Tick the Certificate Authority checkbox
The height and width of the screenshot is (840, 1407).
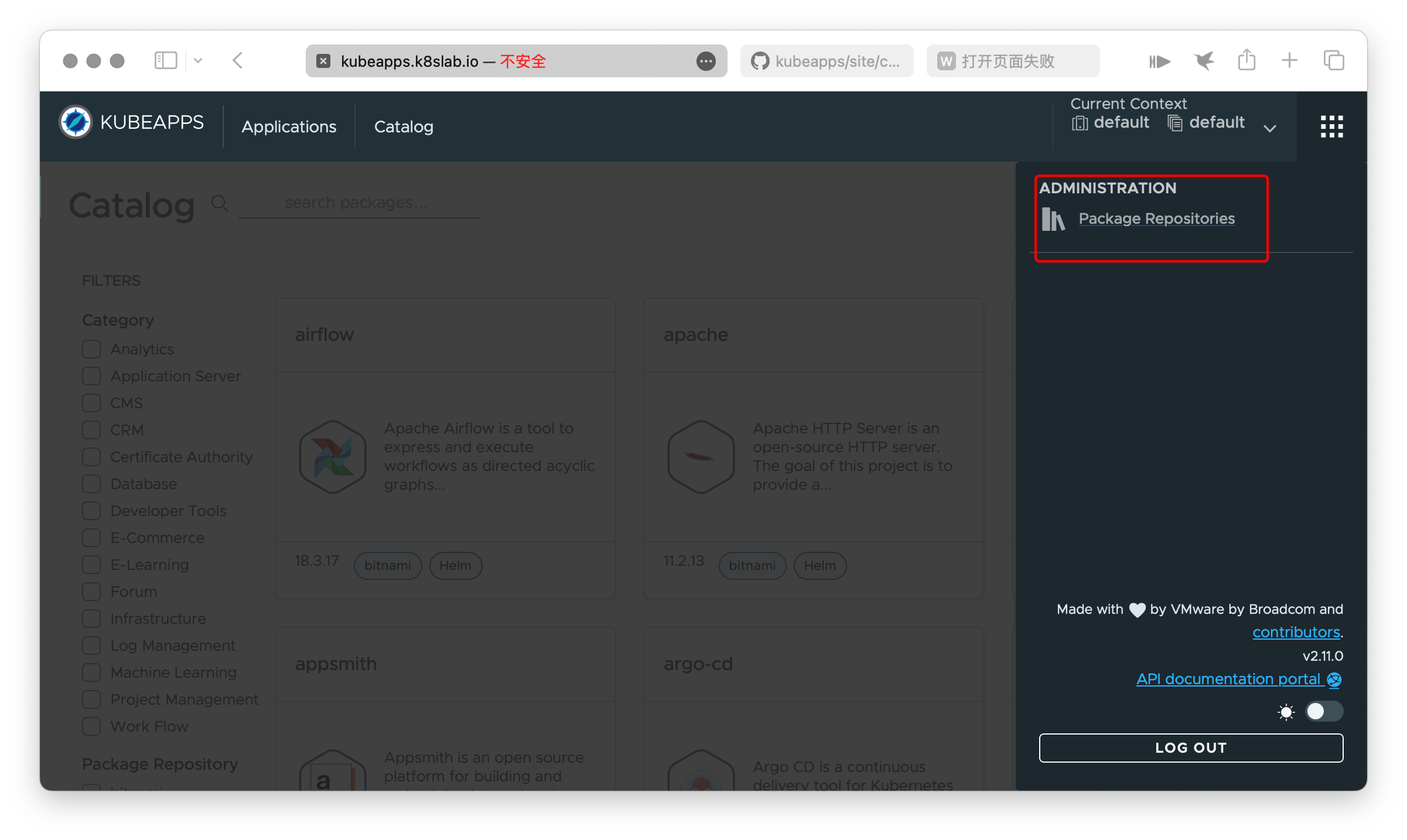91,457
